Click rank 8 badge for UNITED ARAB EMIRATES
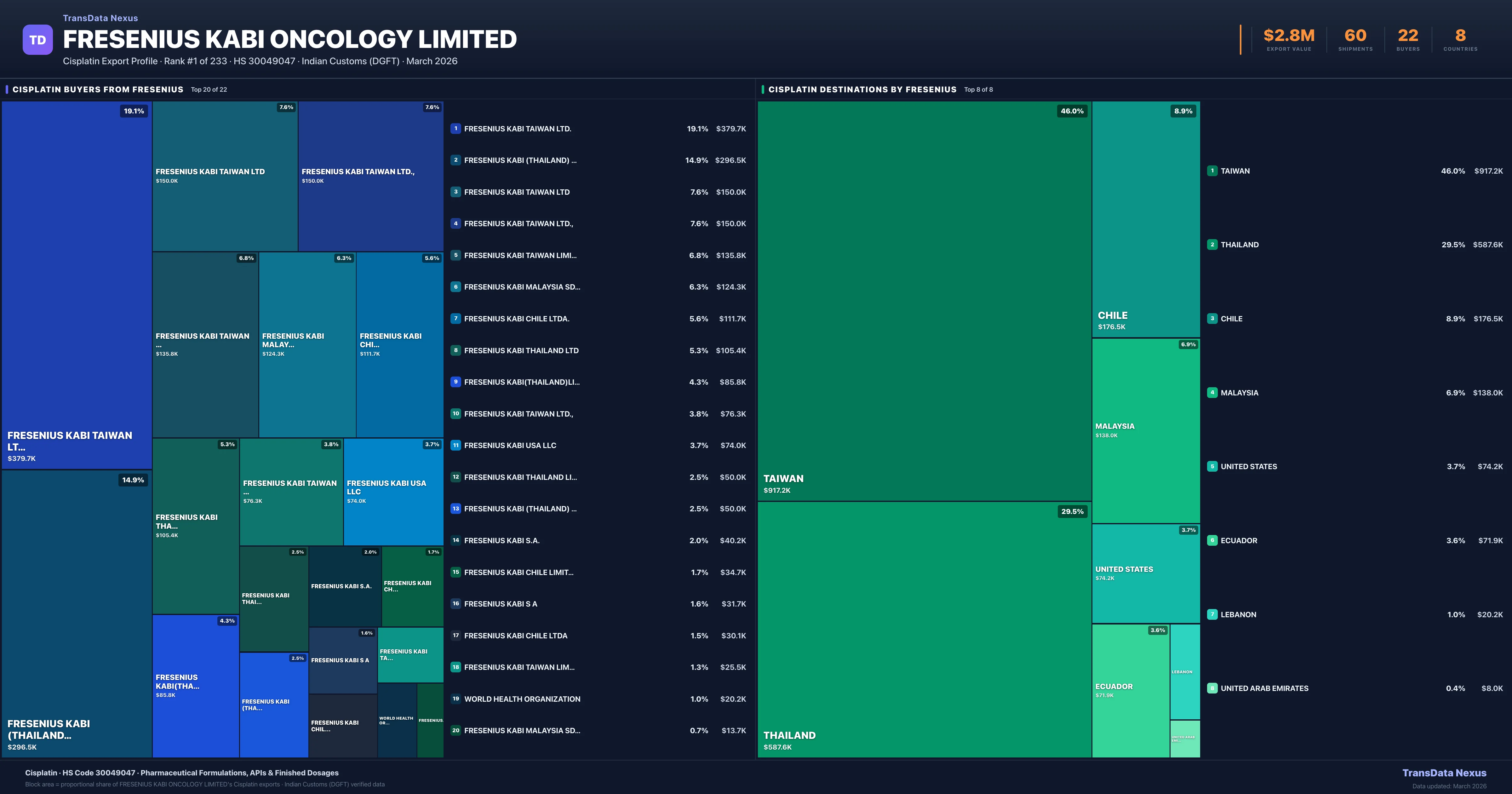Screen dimensions: 1512x794 pyautogui.click(x=1212, y=688)
